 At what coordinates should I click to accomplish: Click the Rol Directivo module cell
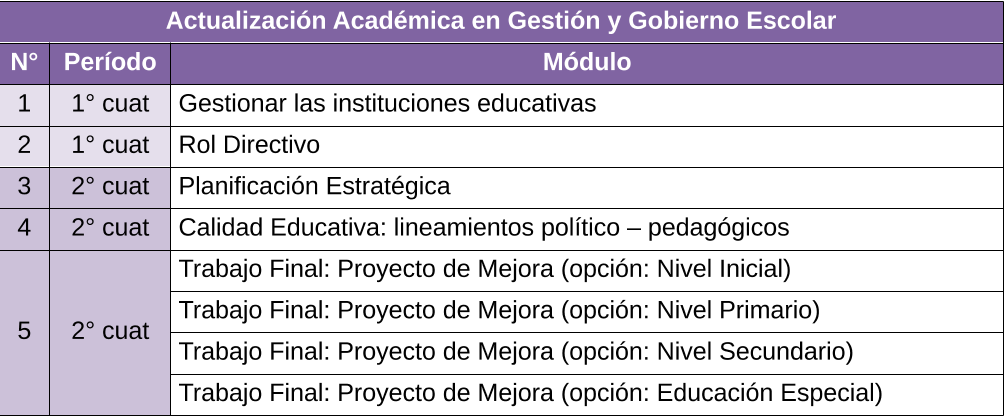click(587, 146)
